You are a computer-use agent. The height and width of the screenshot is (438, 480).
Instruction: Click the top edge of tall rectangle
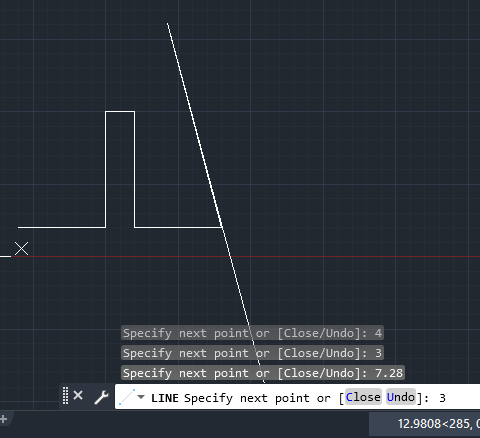click(x=120, y=112)
